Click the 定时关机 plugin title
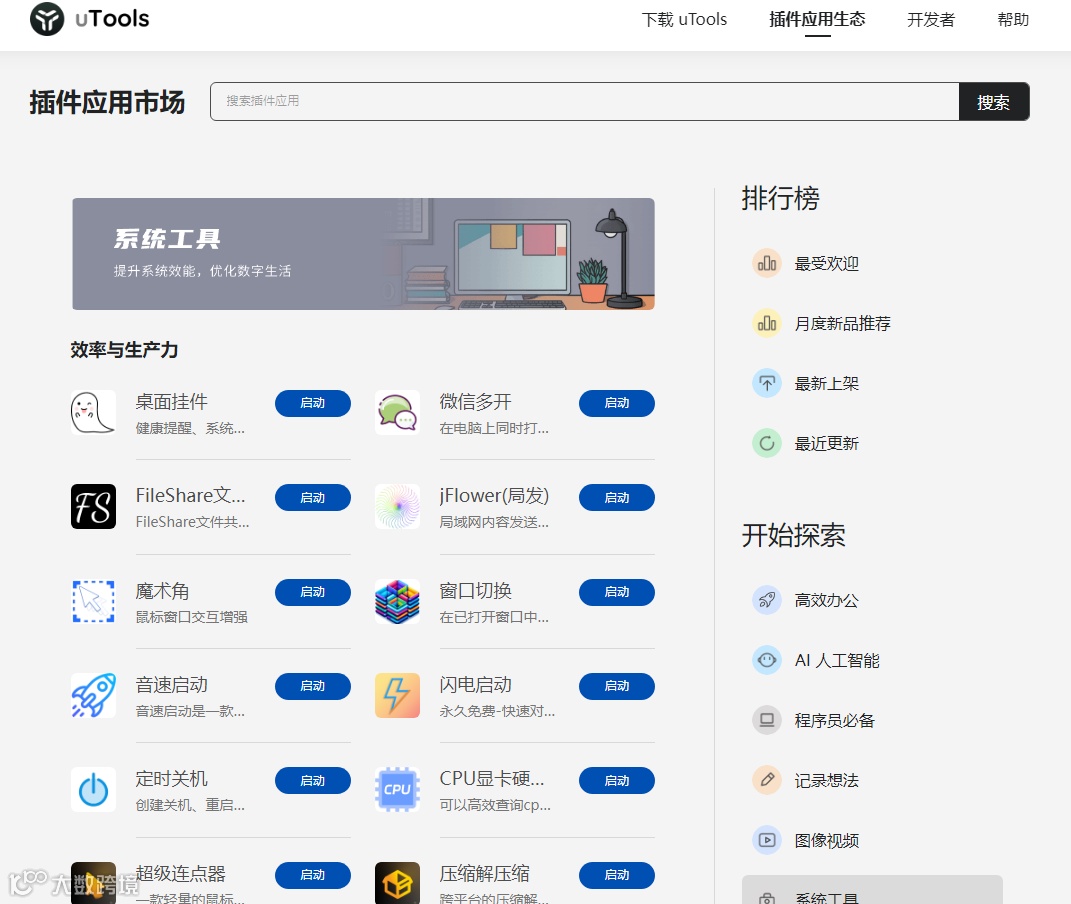This screenshot has width=1071, height=904. tap(171, 779)
